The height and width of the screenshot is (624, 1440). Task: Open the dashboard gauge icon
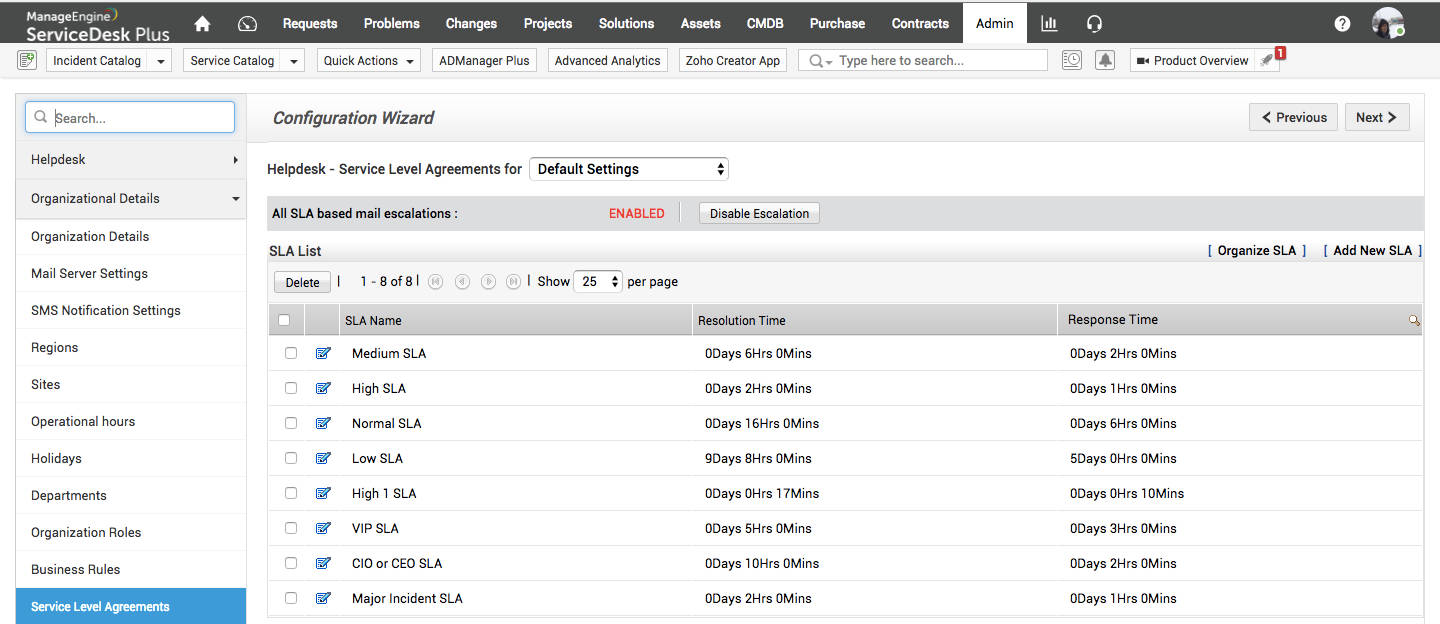pyautogui.click(x=248, y=24)
